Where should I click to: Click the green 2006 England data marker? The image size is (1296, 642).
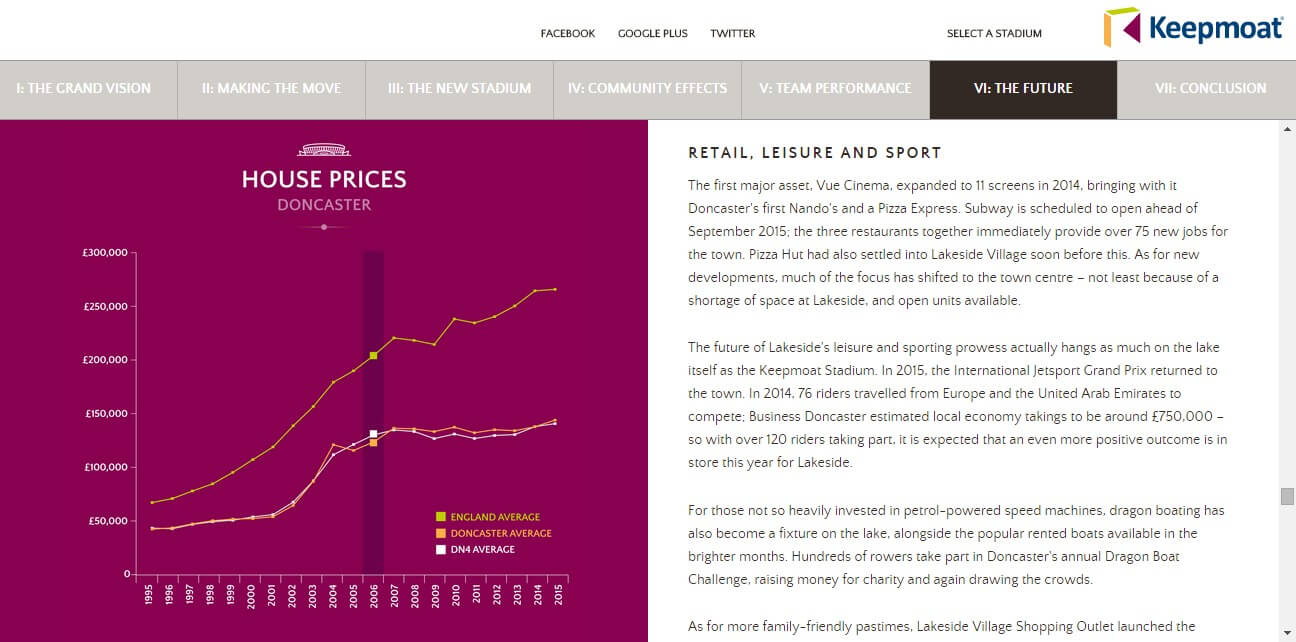click(x=373, y=355)
